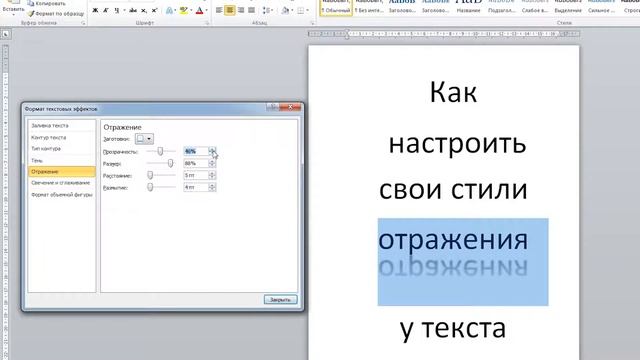Click the ruler tab selector at top-left corner
This screenshot has height=360, width=640.
click(6, 34)
